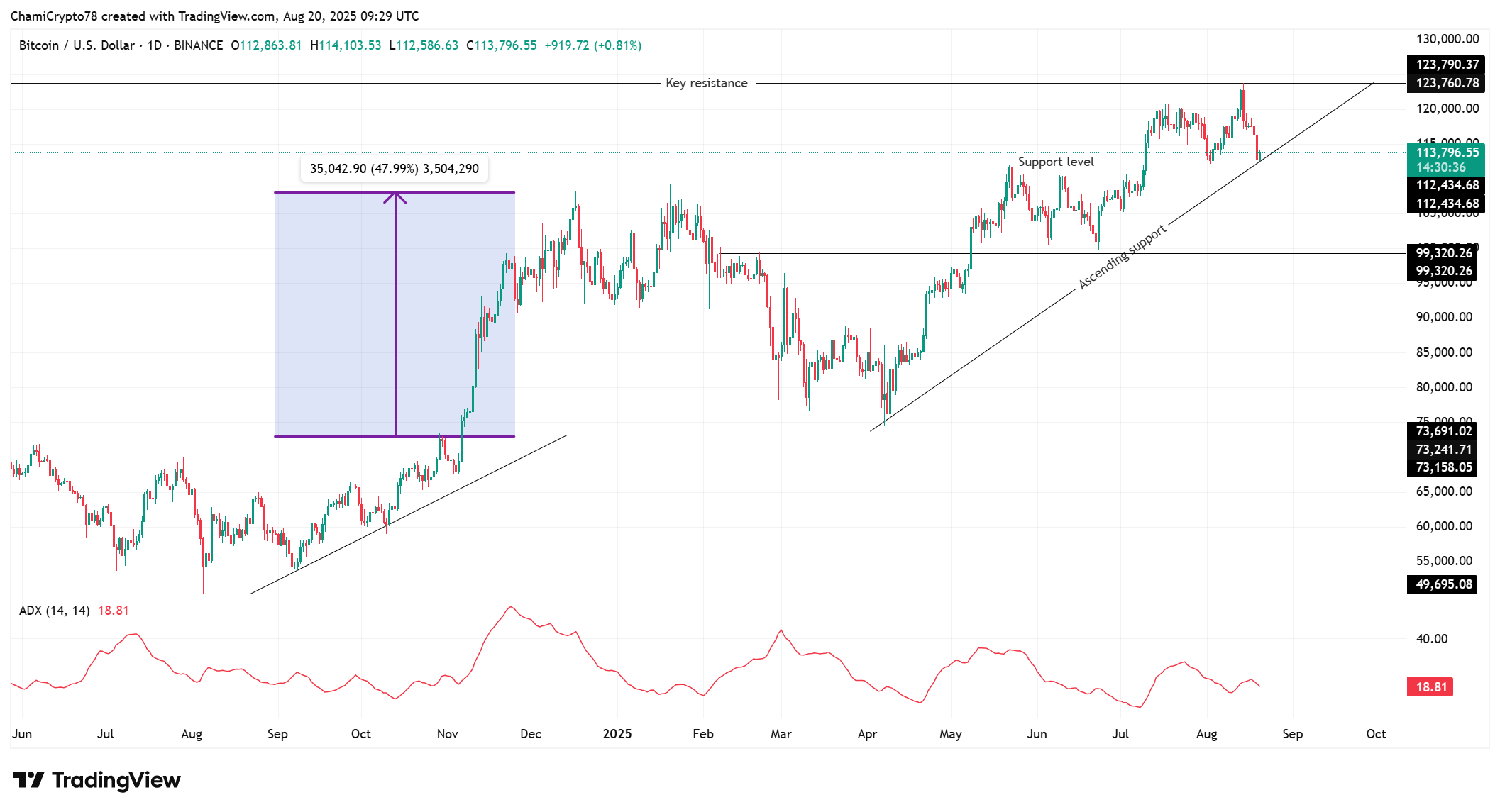
Task: Select the 35,042.90 (47.99%) measurement tooltip
Action: [395, 169]
